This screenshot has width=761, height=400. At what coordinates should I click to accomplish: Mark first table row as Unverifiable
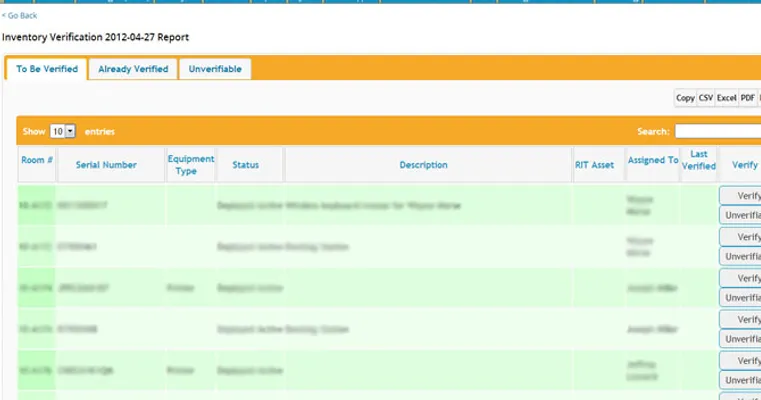click(x=741, y=215)
